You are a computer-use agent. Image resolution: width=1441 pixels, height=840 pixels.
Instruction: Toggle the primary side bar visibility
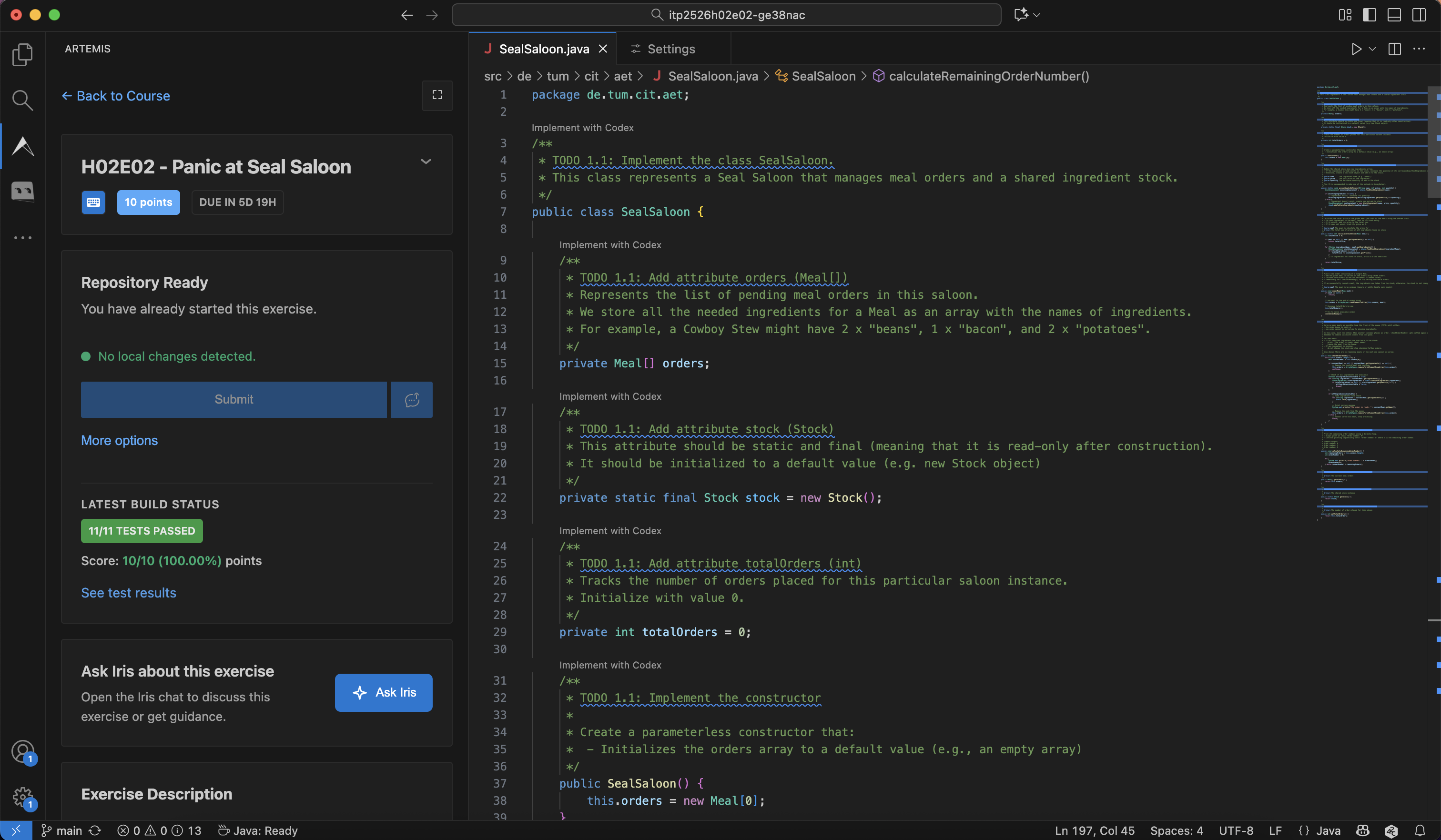(1370, 15)
